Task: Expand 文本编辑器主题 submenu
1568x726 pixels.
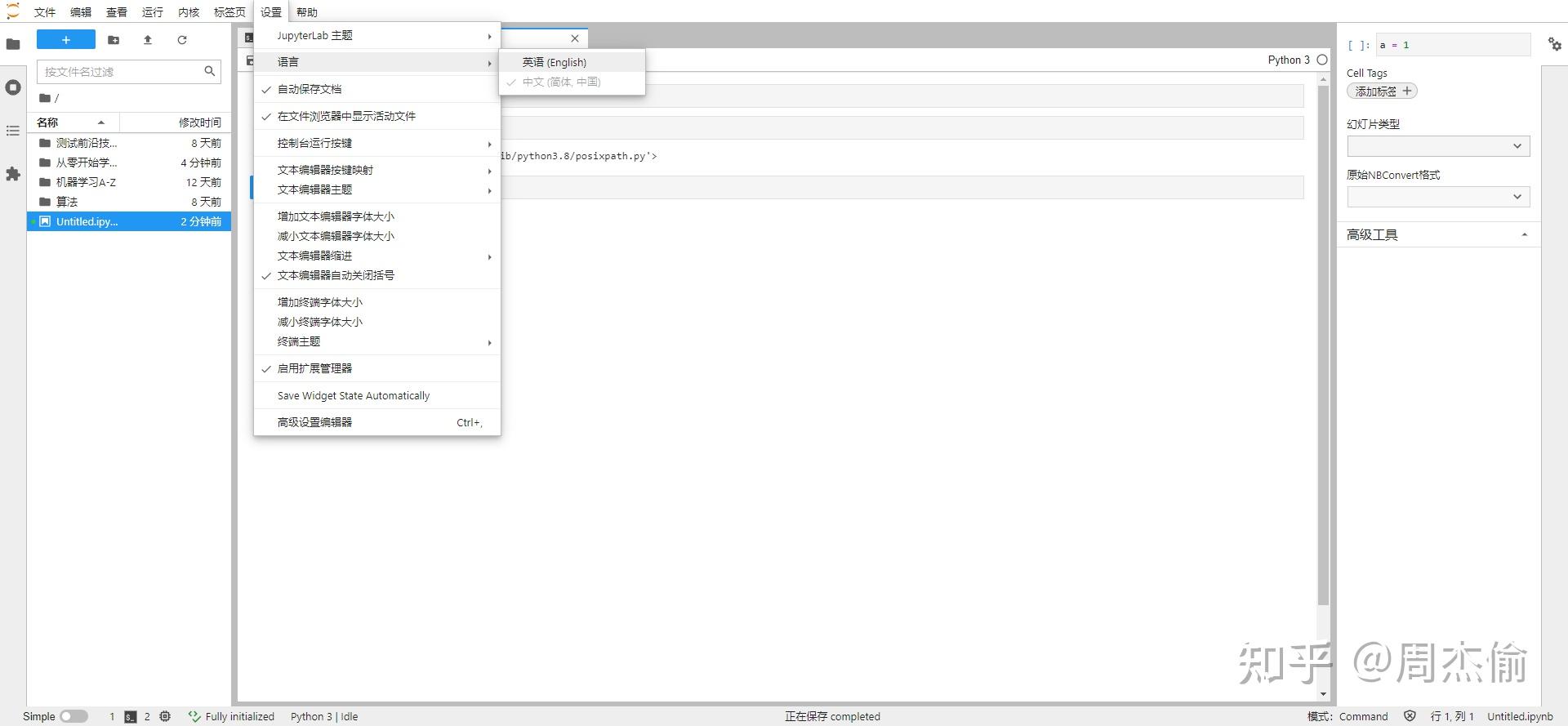Action: 377,189
